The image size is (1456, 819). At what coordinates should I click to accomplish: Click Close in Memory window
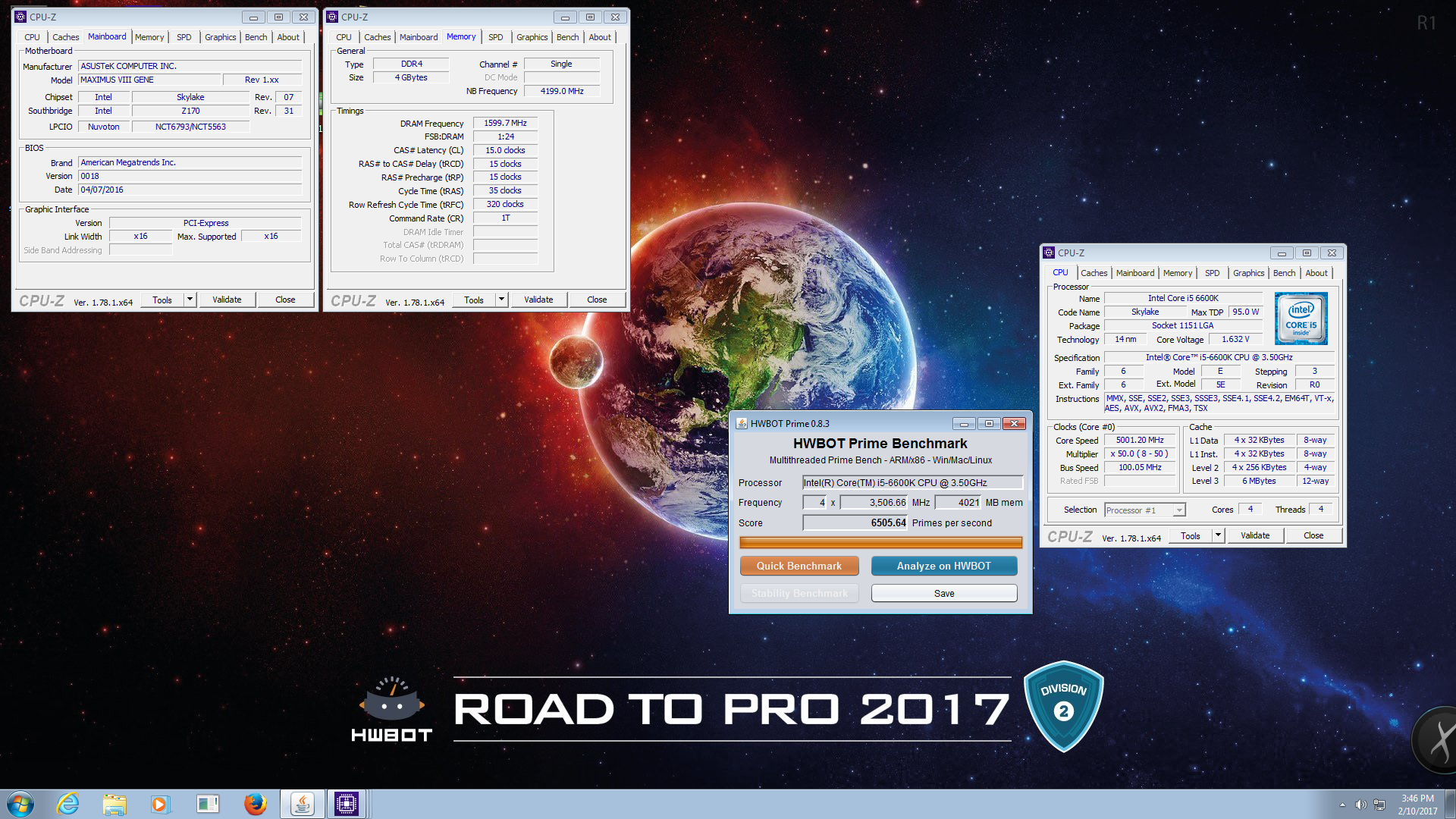click(x=597, y=300)
